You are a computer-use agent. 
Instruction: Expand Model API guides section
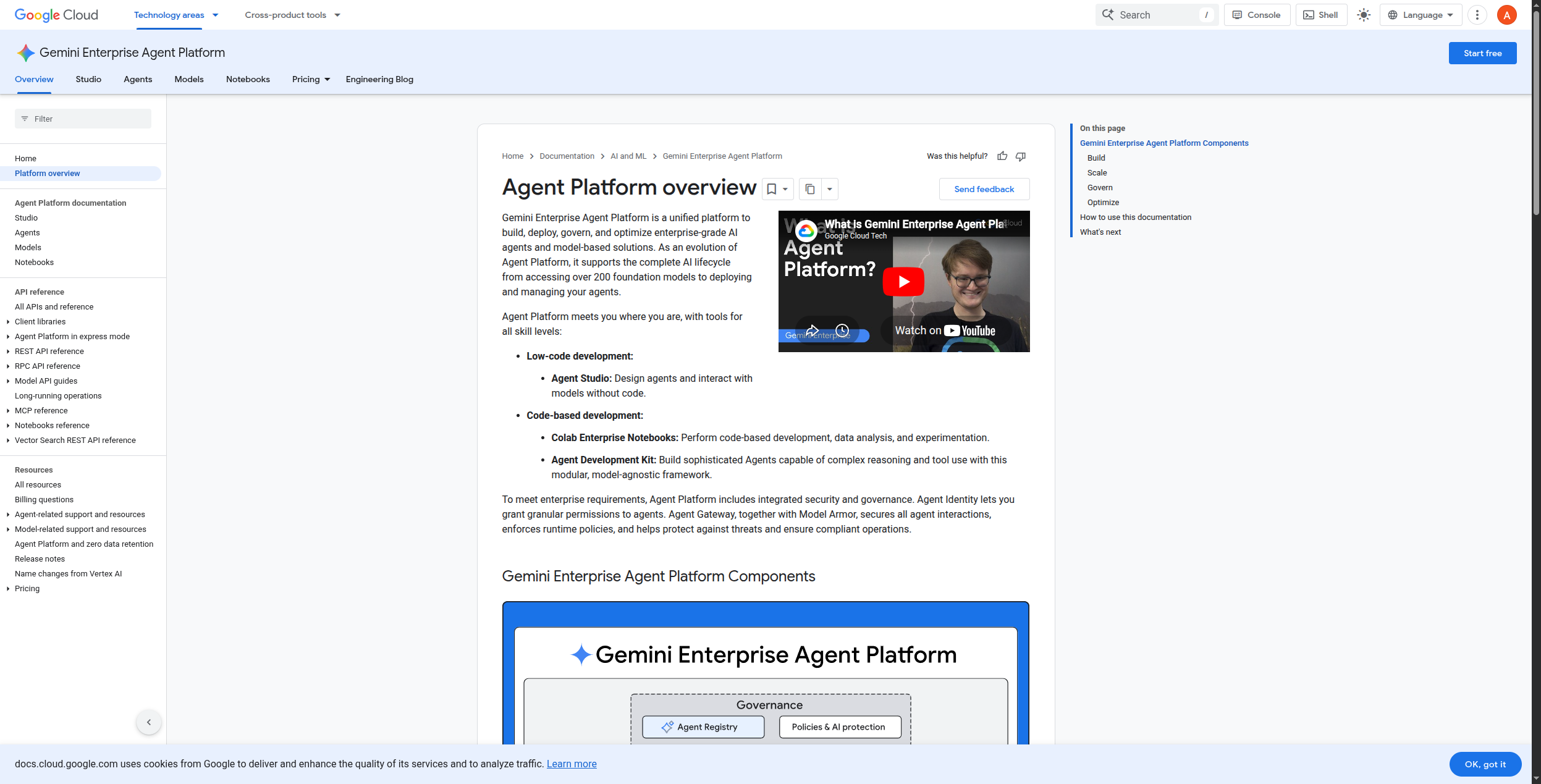pyautogui.click(x=8, y=381)
